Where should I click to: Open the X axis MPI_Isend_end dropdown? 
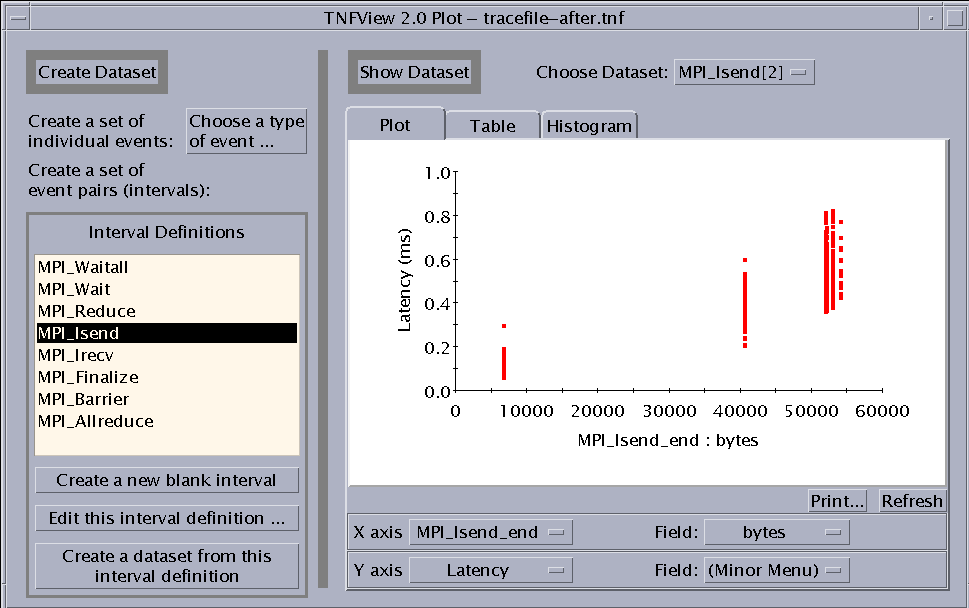[x=491, y=533]
